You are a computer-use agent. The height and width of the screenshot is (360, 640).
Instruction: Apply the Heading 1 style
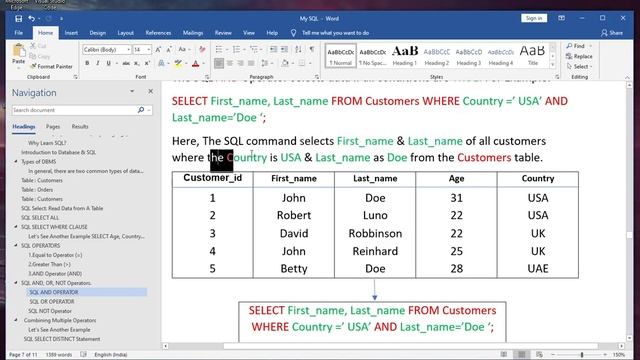click(404, 56)
